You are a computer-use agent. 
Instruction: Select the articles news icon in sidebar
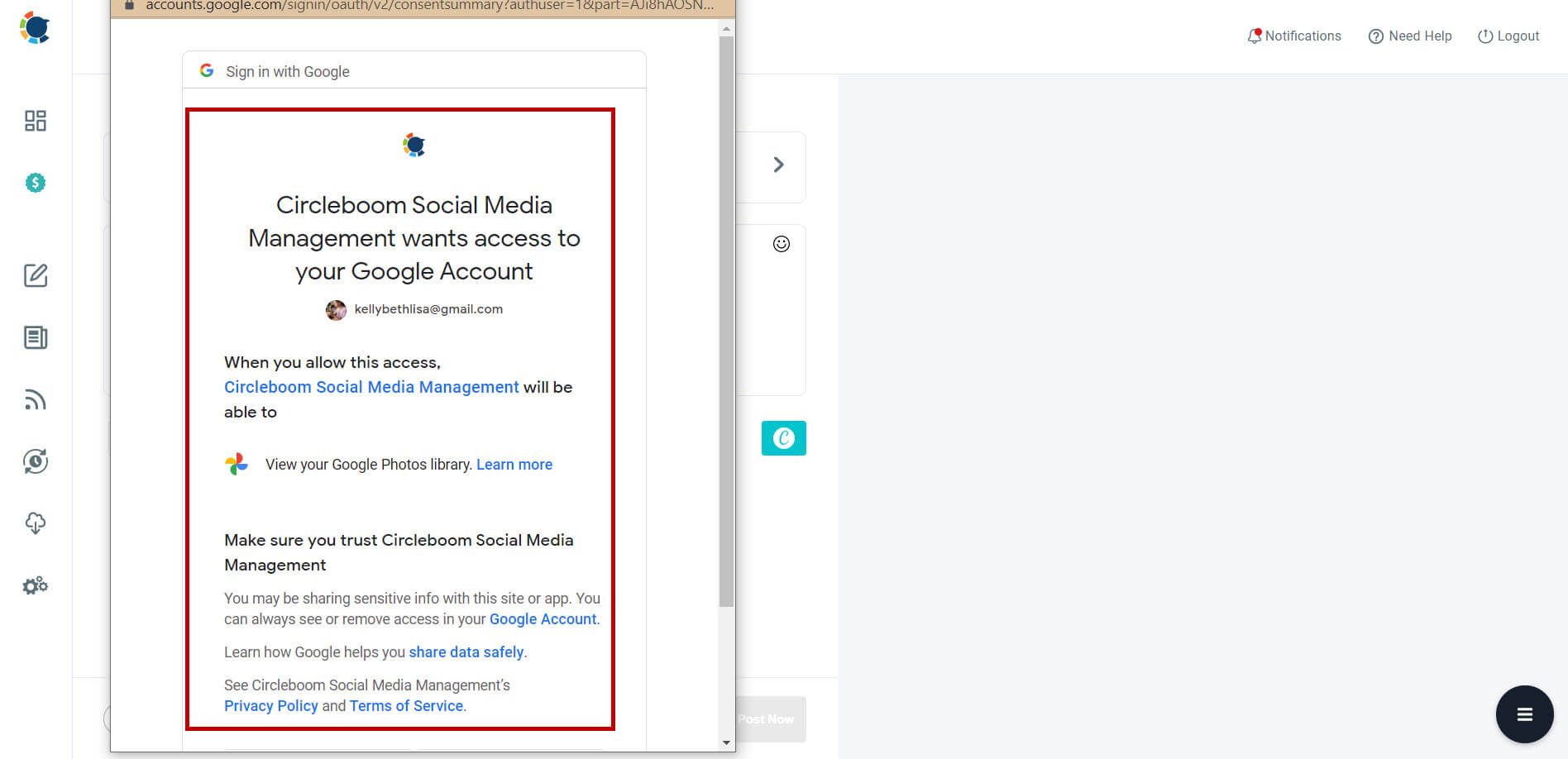coord(35,337)
